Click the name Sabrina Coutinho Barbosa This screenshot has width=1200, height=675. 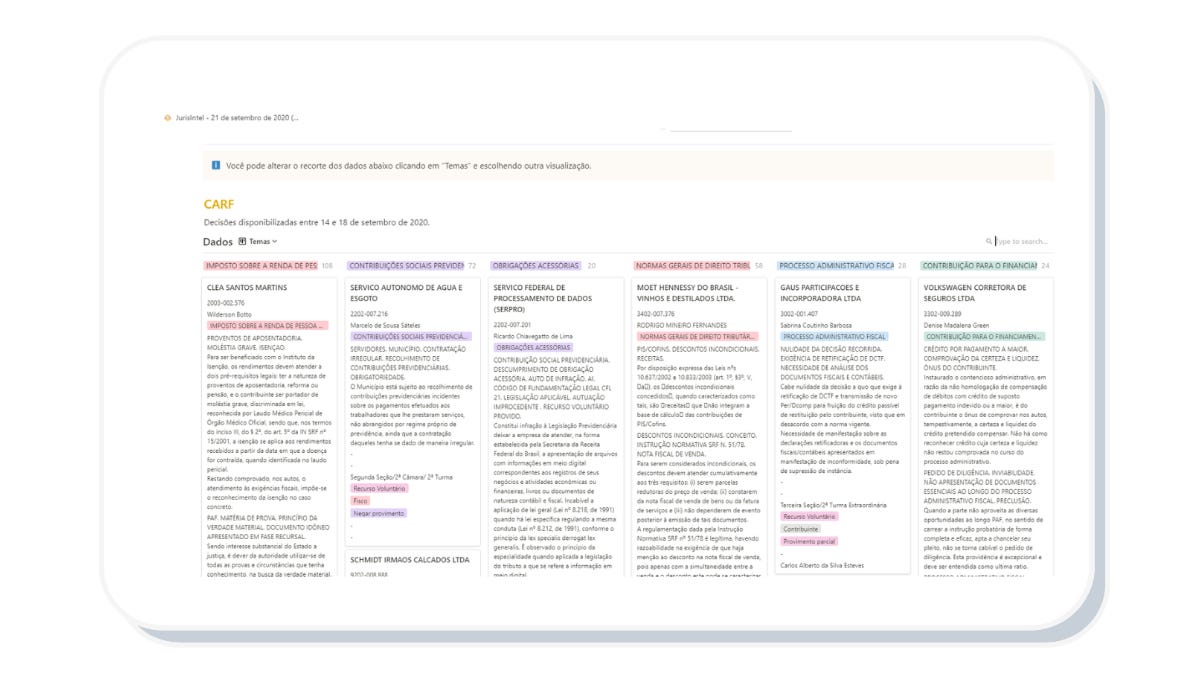click(814, 326)
